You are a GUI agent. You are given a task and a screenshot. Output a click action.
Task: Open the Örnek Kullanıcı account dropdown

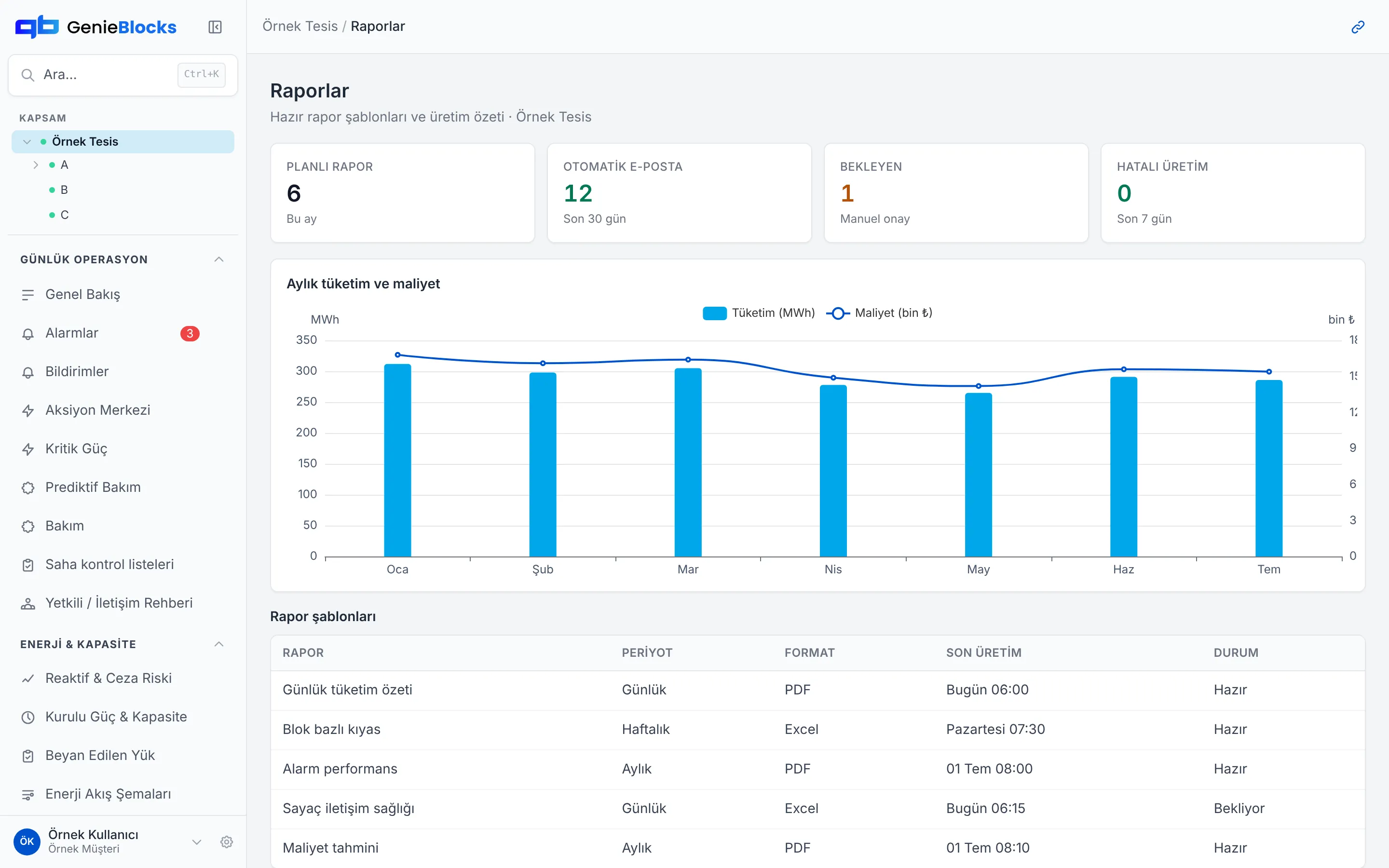(x=196, y=841)
